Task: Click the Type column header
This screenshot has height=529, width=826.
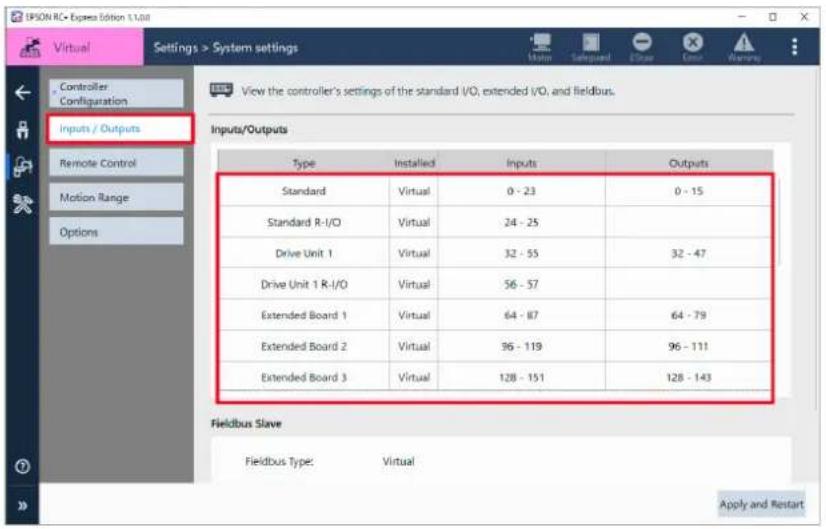Action: coord(303,163)
